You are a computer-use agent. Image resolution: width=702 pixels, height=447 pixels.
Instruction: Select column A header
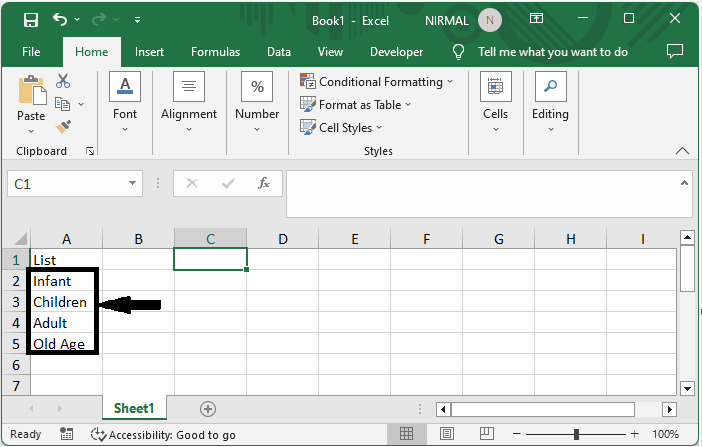coord(66,239)
